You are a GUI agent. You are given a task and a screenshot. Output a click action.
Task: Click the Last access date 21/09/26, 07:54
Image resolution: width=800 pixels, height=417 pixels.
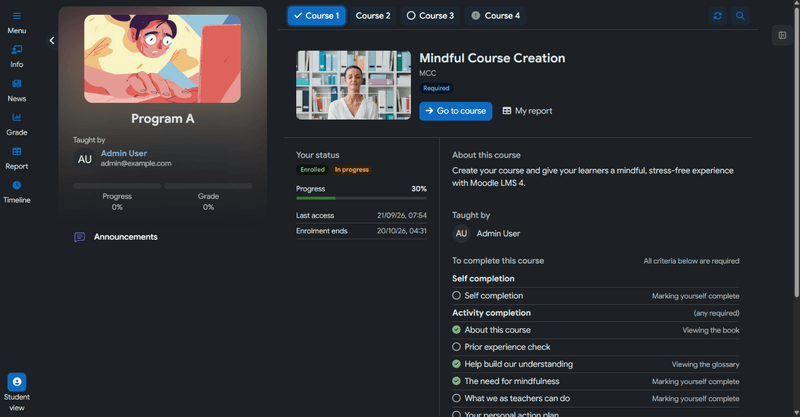click(x=402, y=215)
